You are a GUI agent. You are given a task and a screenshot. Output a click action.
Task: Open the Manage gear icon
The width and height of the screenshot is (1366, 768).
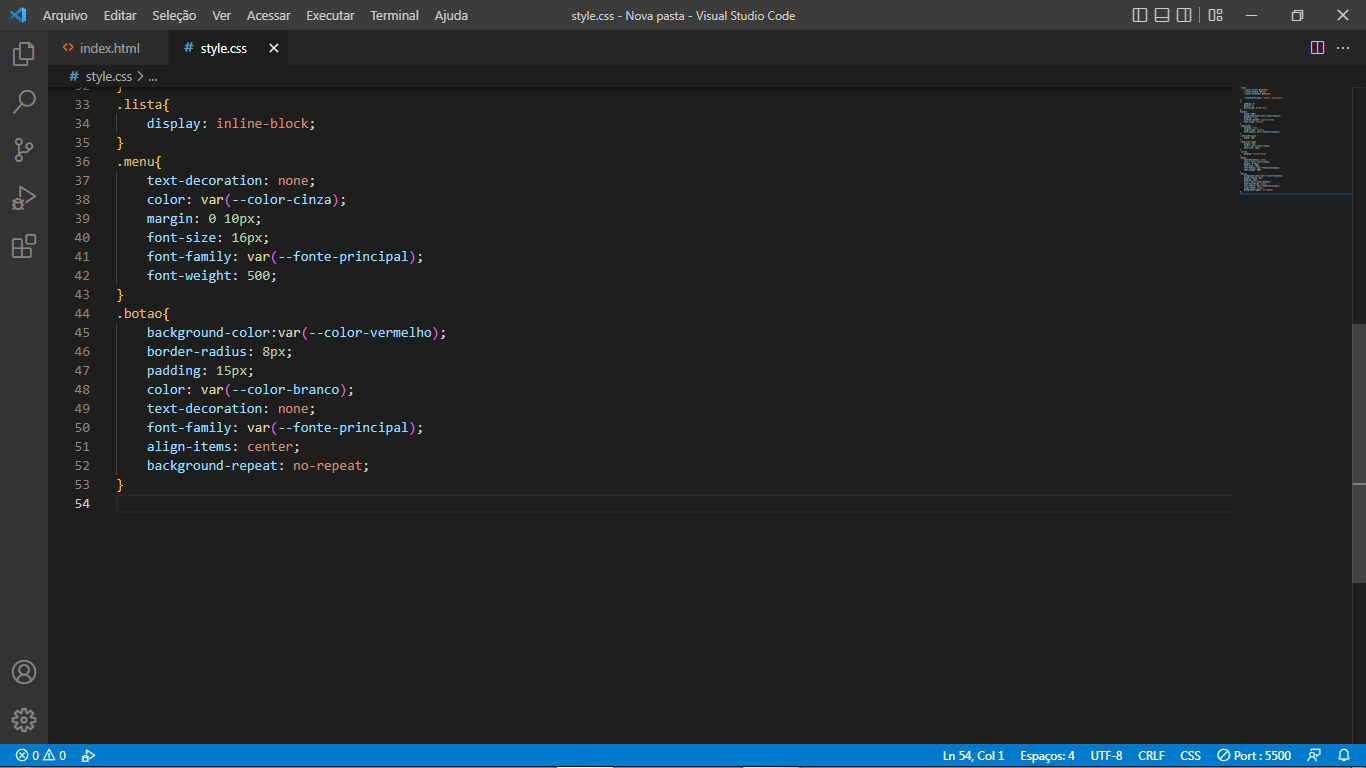coord(24,720)
